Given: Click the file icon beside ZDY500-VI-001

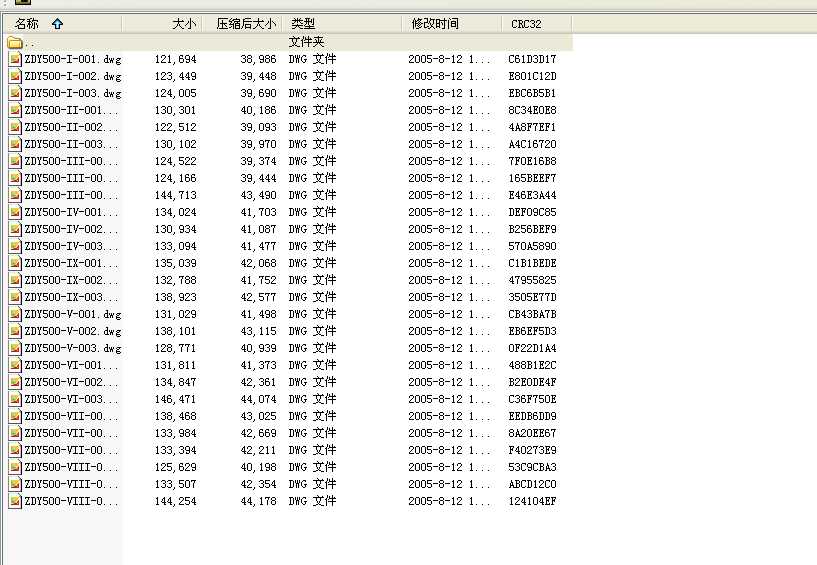Looking at the screenshot, I should click(15, 365).
